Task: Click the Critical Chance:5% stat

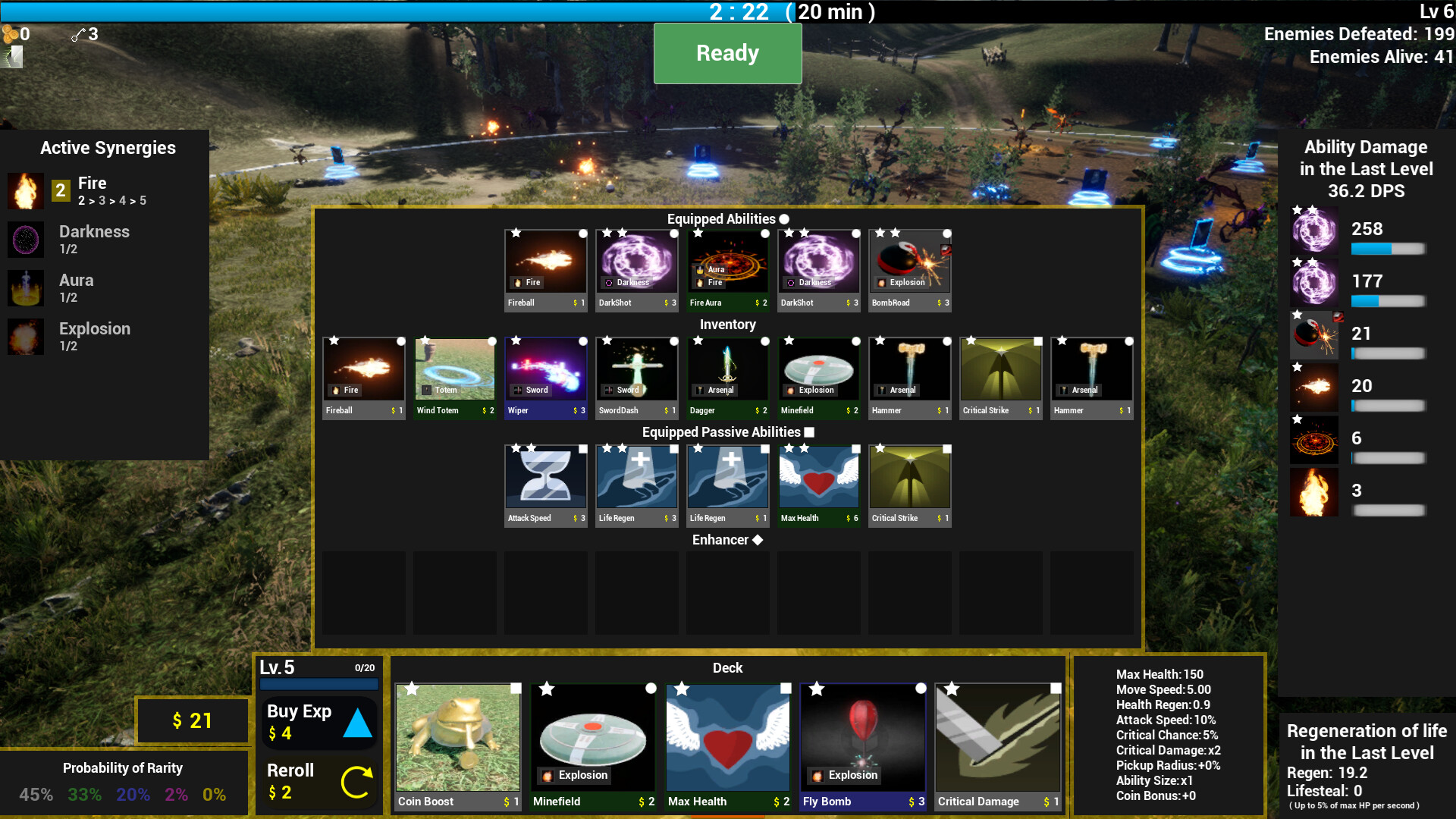Action: point(1166,735)
